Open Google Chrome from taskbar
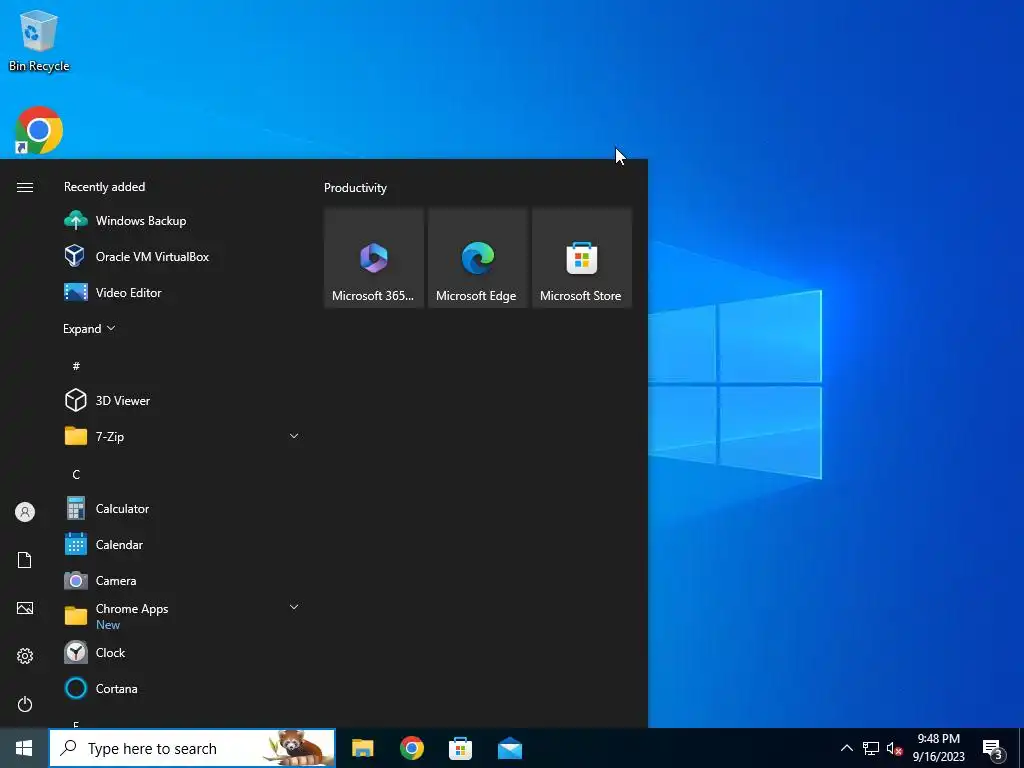1024x768 pixels. pos(411,748)
